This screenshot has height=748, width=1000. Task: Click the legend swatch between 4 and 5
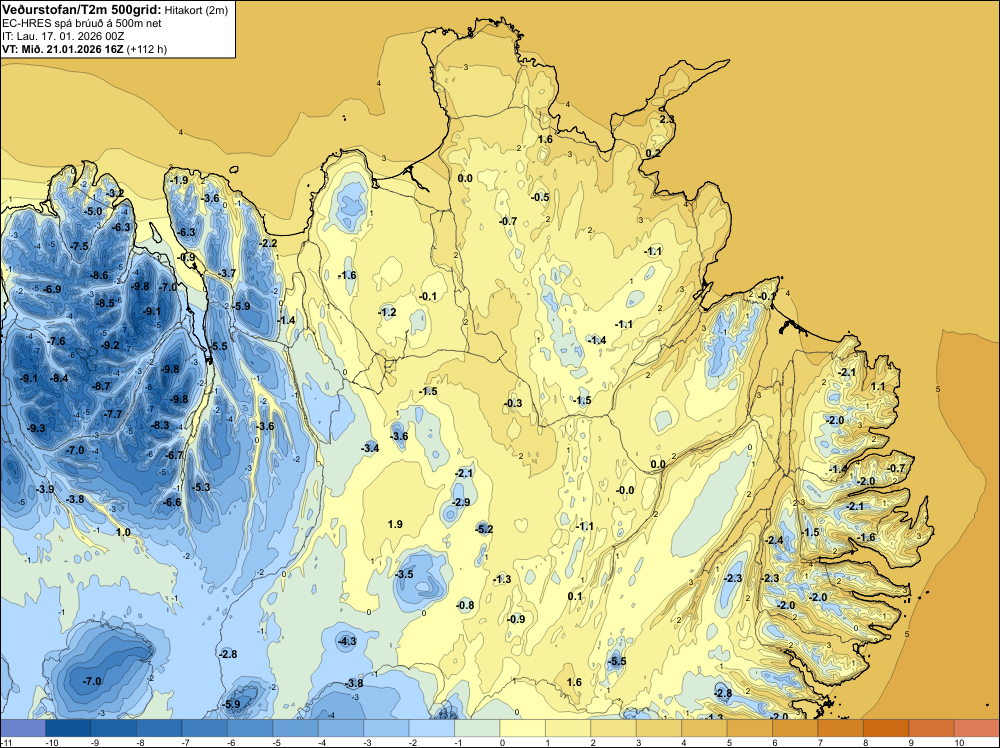coord(705,728)
